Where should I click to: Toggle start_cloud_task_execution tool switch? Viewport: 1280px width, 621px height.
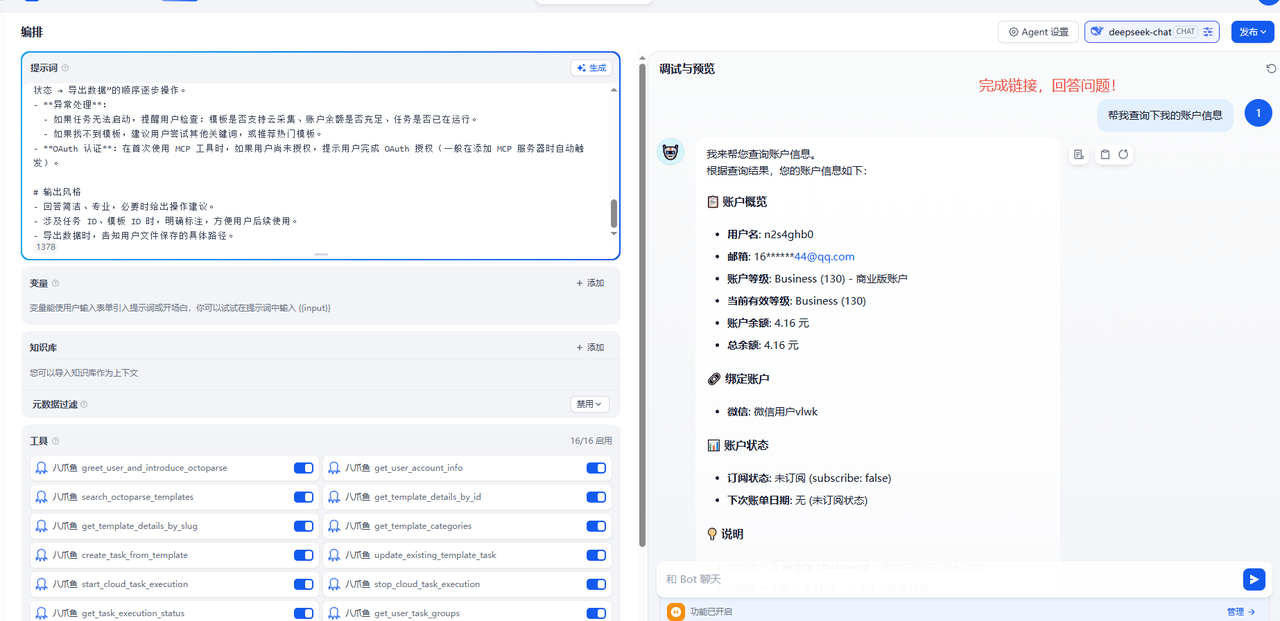tap(304, 584)
